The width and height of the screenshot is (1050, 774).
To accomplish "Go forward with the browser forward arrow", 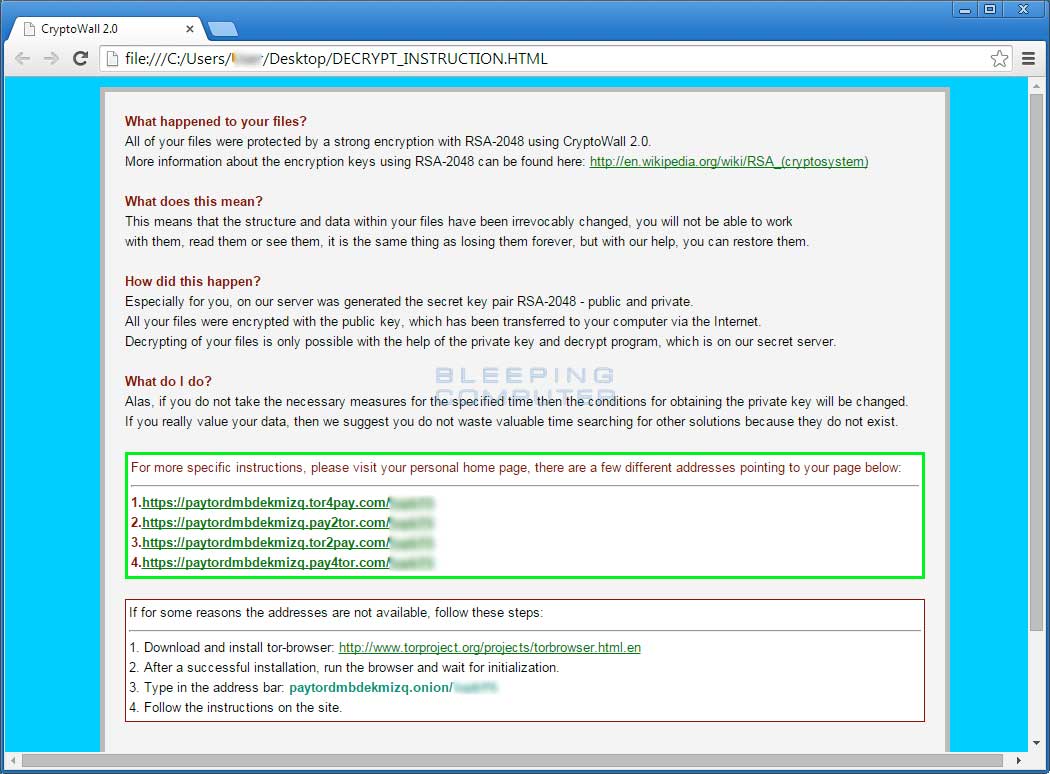I will coord(52,59).
